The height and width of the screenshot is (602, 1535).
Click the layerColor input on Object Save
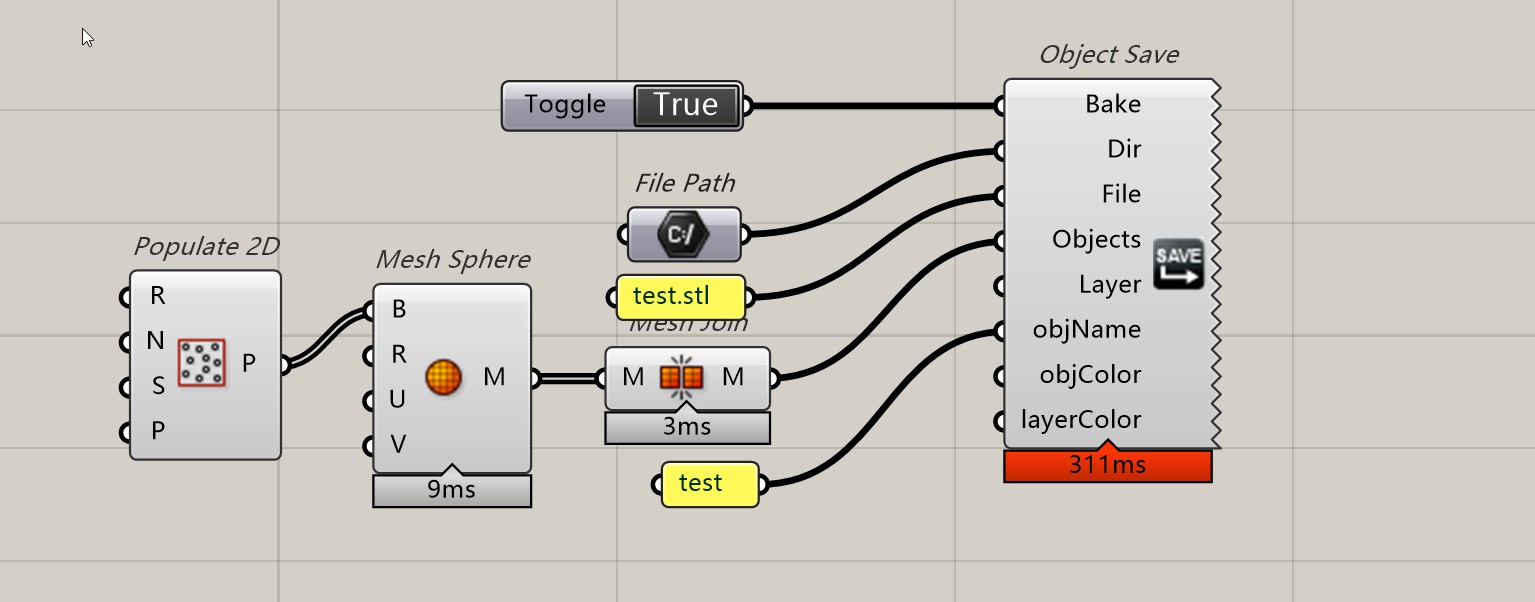click(x=1081, y=419)
